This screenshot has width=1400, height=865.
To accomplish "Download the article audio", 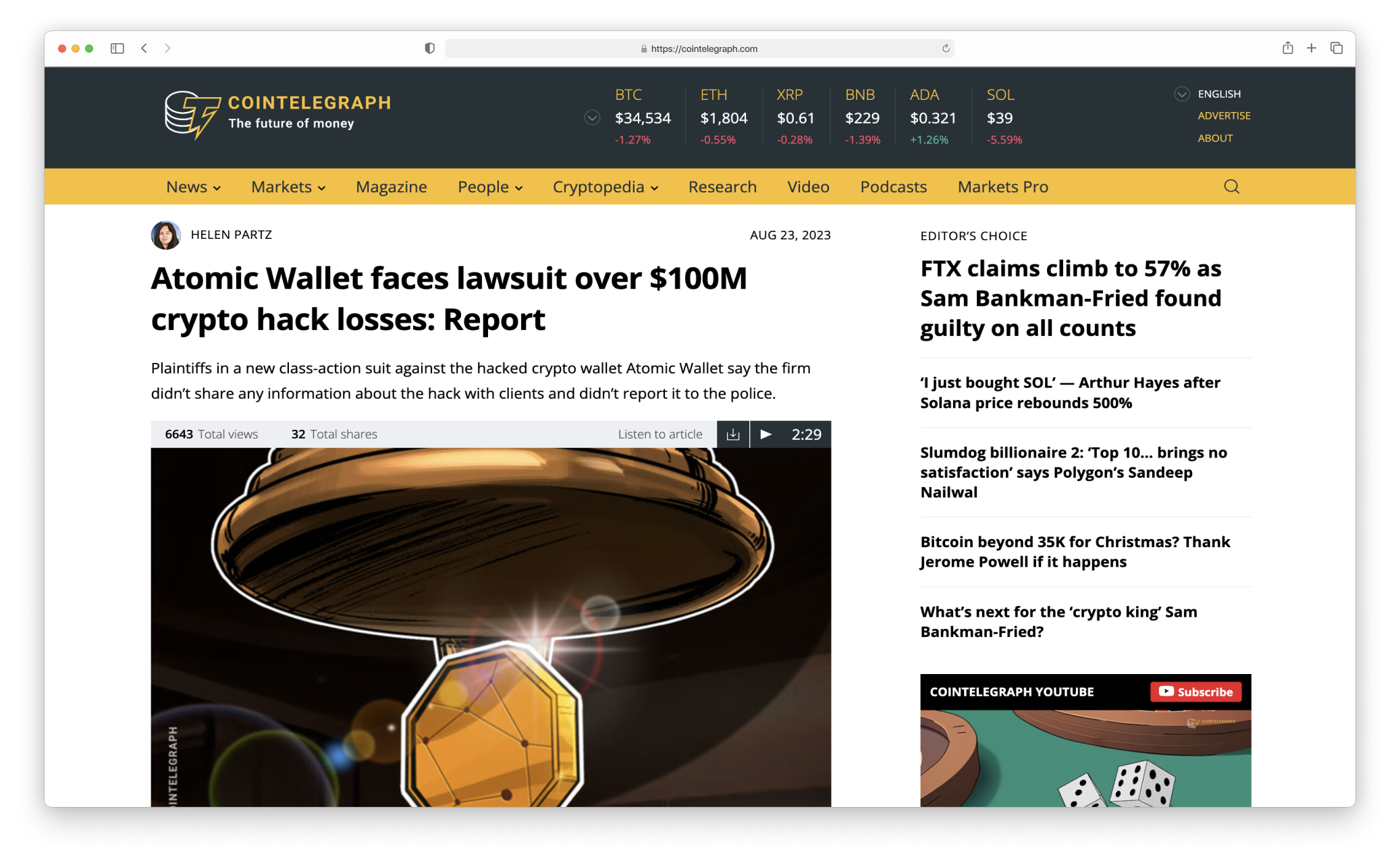I will [733, 435].
